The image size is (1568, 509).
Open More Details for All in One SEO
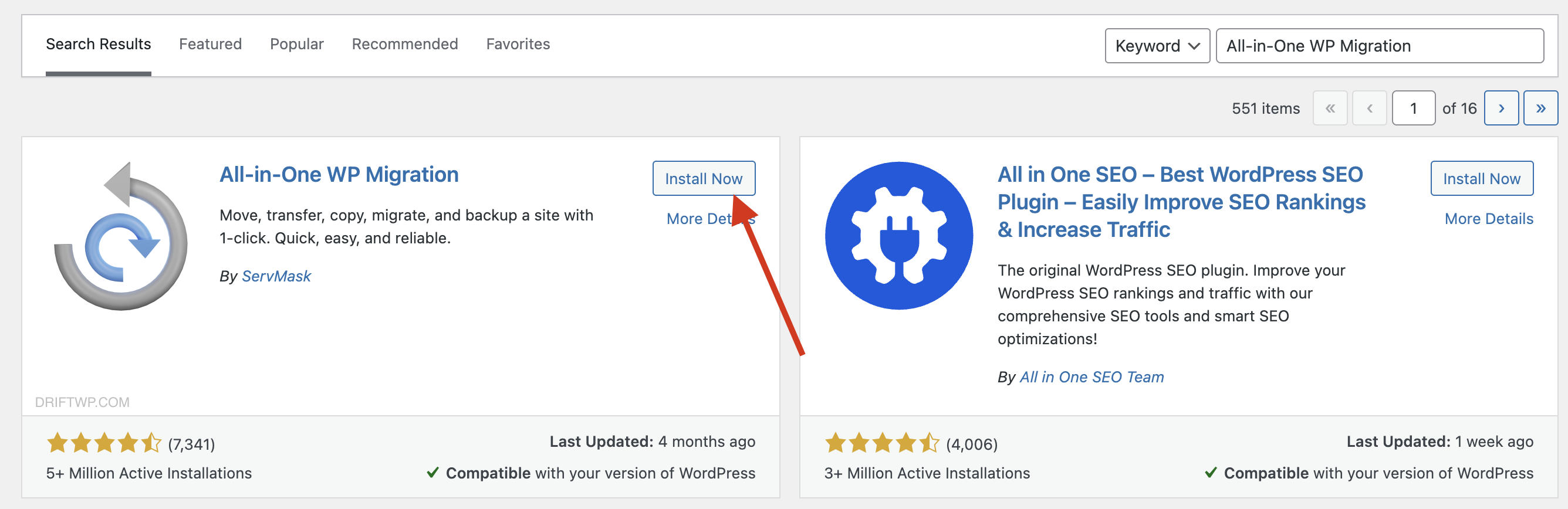[1489, 219]
